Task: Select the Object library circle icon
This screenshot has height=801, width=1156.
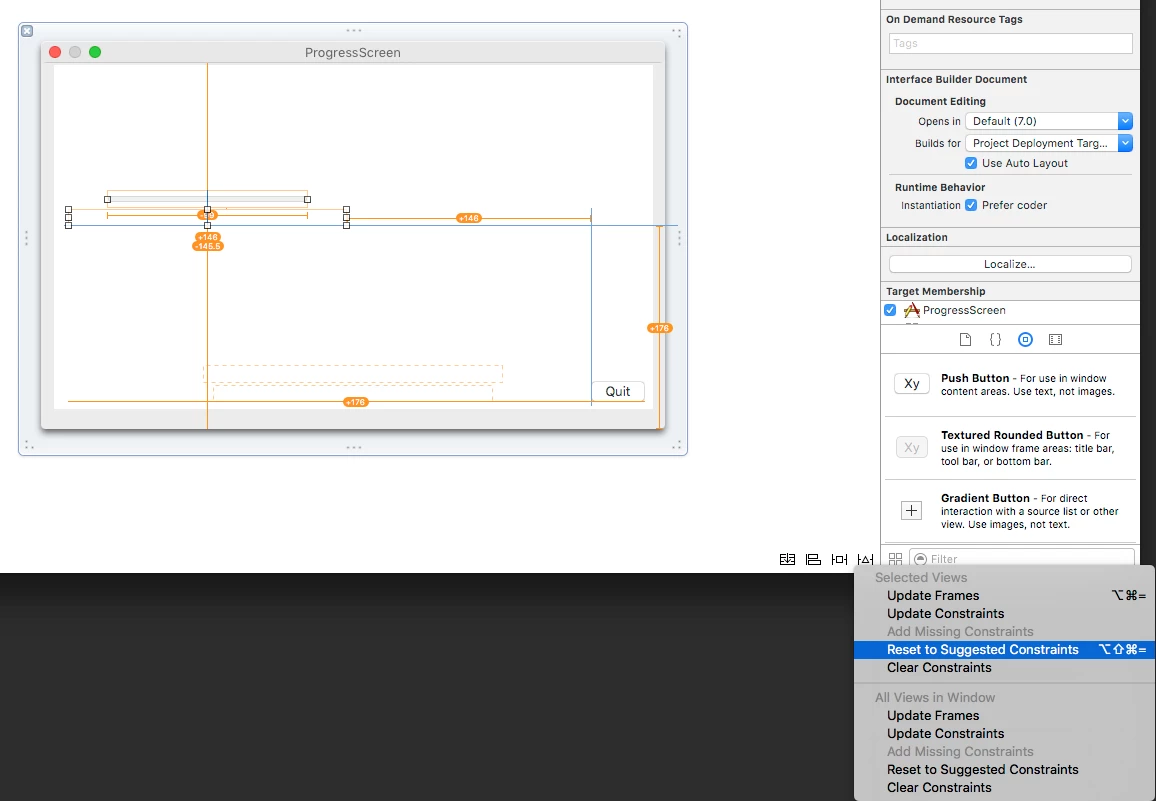Action: click(1026, 339)
